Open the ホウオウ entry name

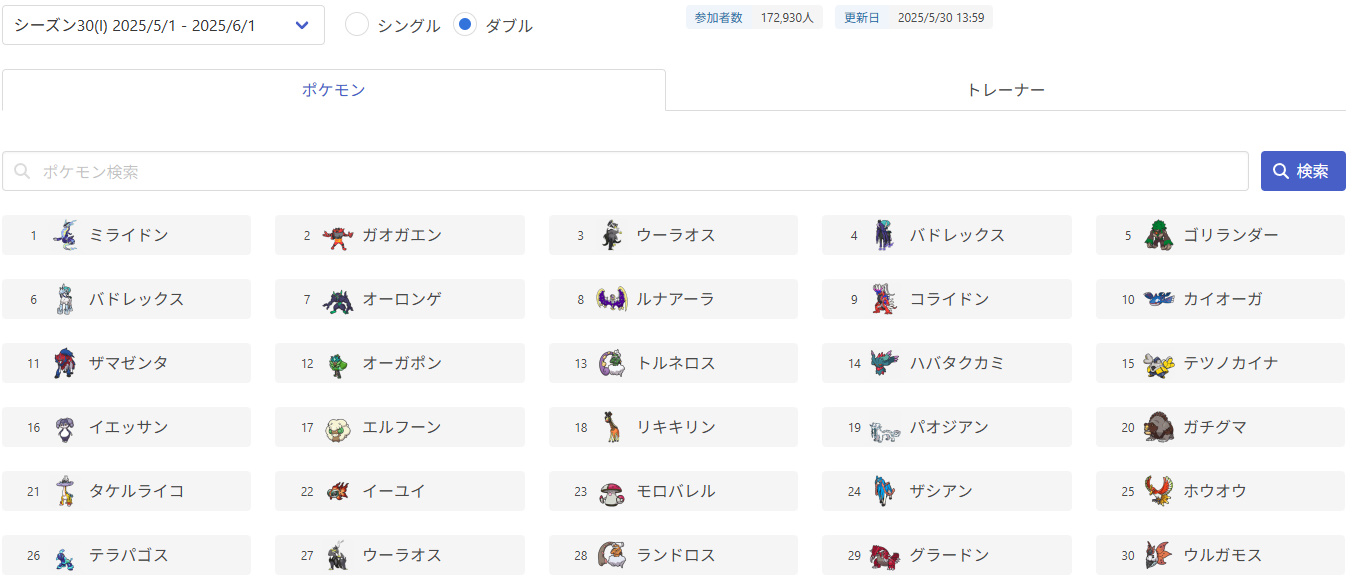point(1214,491)
